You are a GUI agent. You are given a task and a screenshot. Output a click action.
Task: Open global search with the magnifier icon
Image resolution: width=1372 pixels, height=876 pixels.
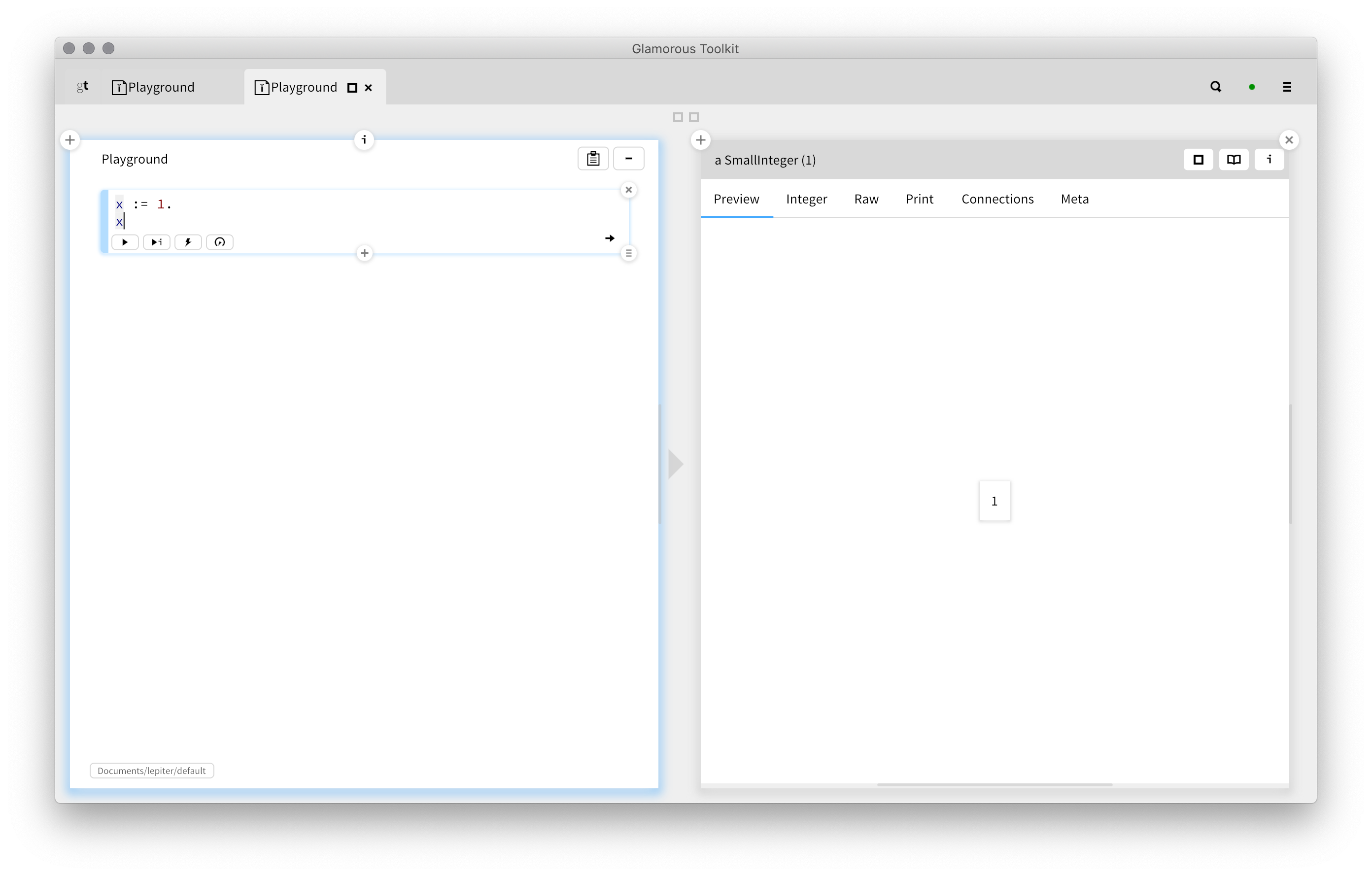1215,87
